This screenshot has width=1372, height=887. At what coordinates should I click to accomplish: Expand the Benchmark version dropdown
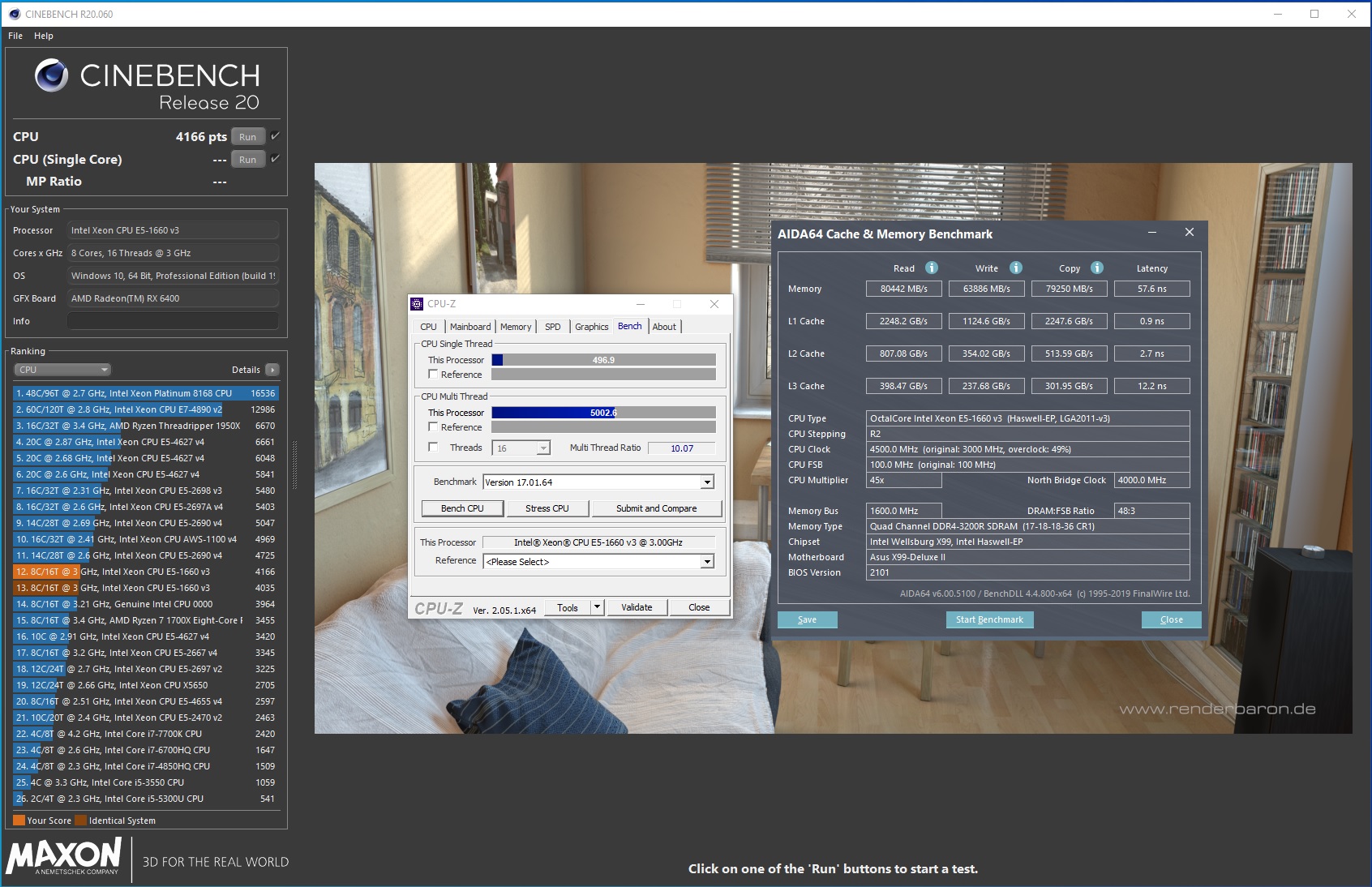707,482
